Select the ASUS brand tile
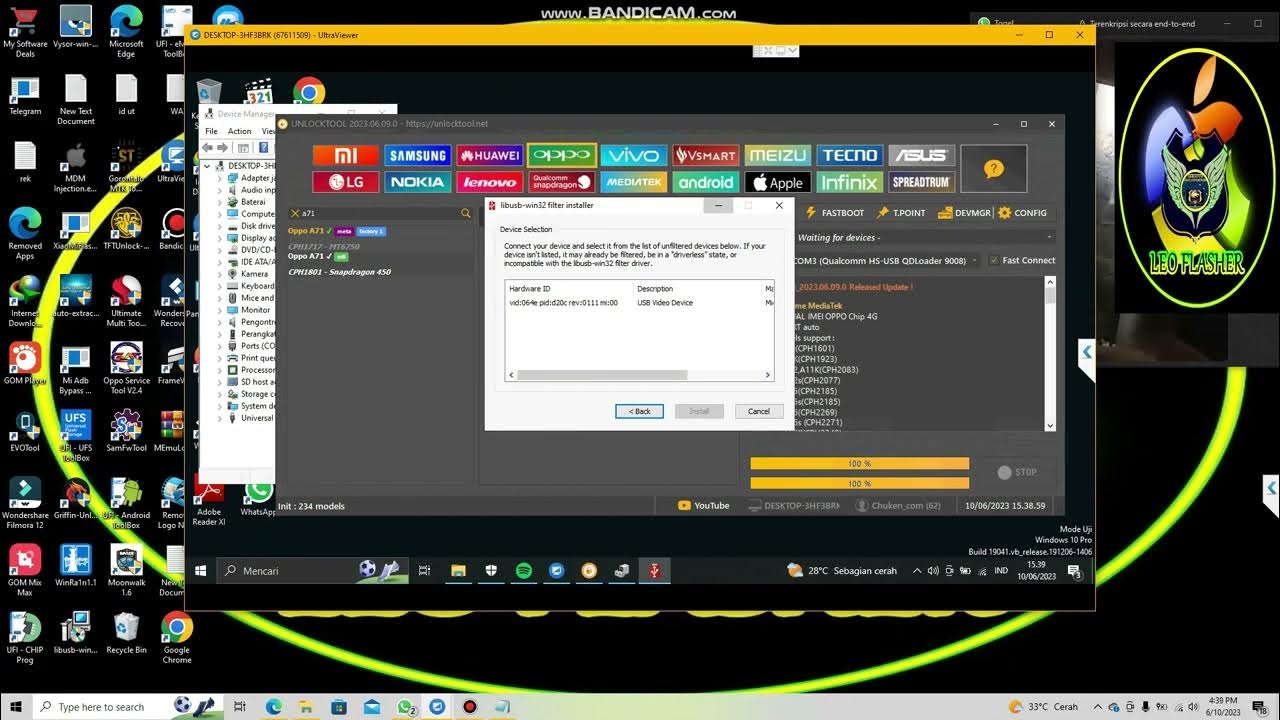 pos(922,155)
